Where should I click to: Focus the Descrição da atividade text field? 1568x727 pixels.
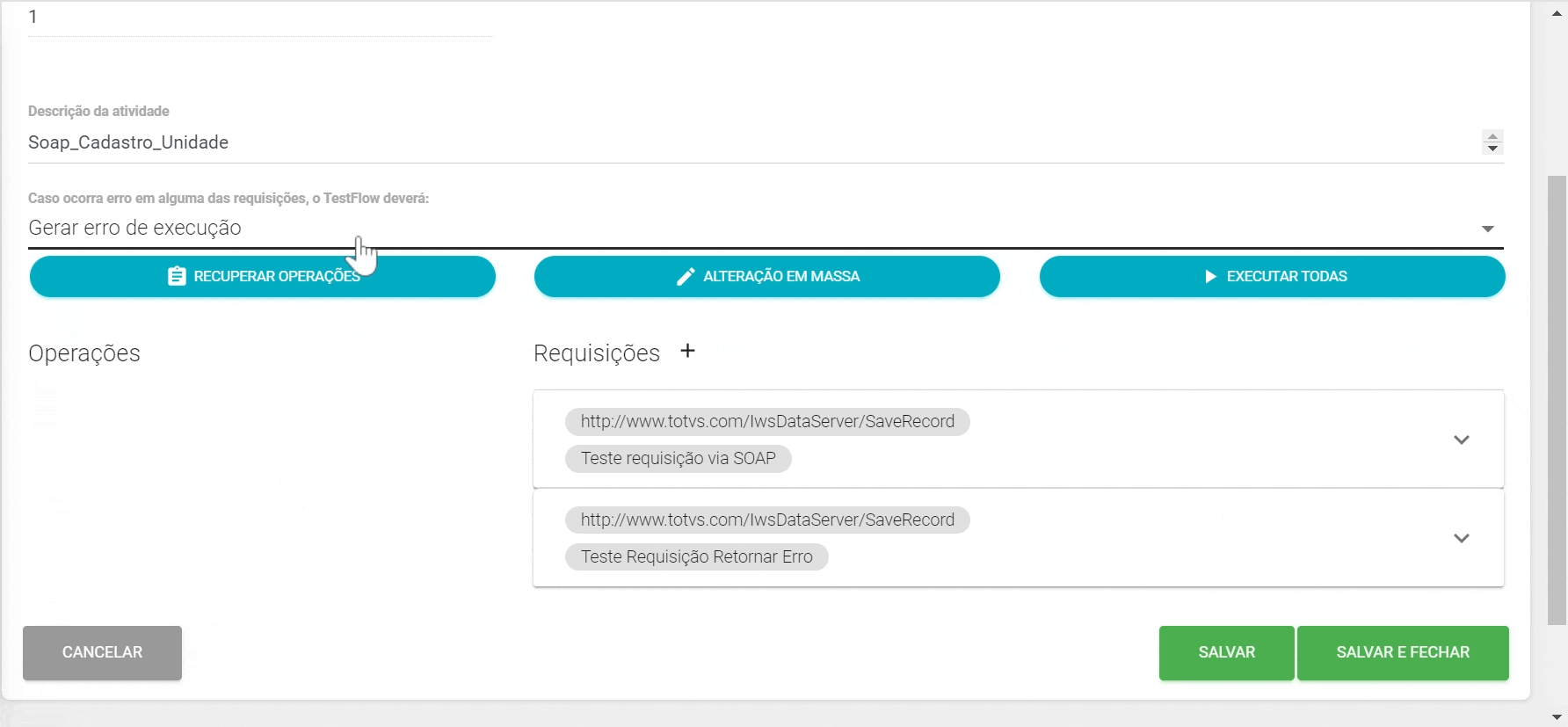[747, 142]
